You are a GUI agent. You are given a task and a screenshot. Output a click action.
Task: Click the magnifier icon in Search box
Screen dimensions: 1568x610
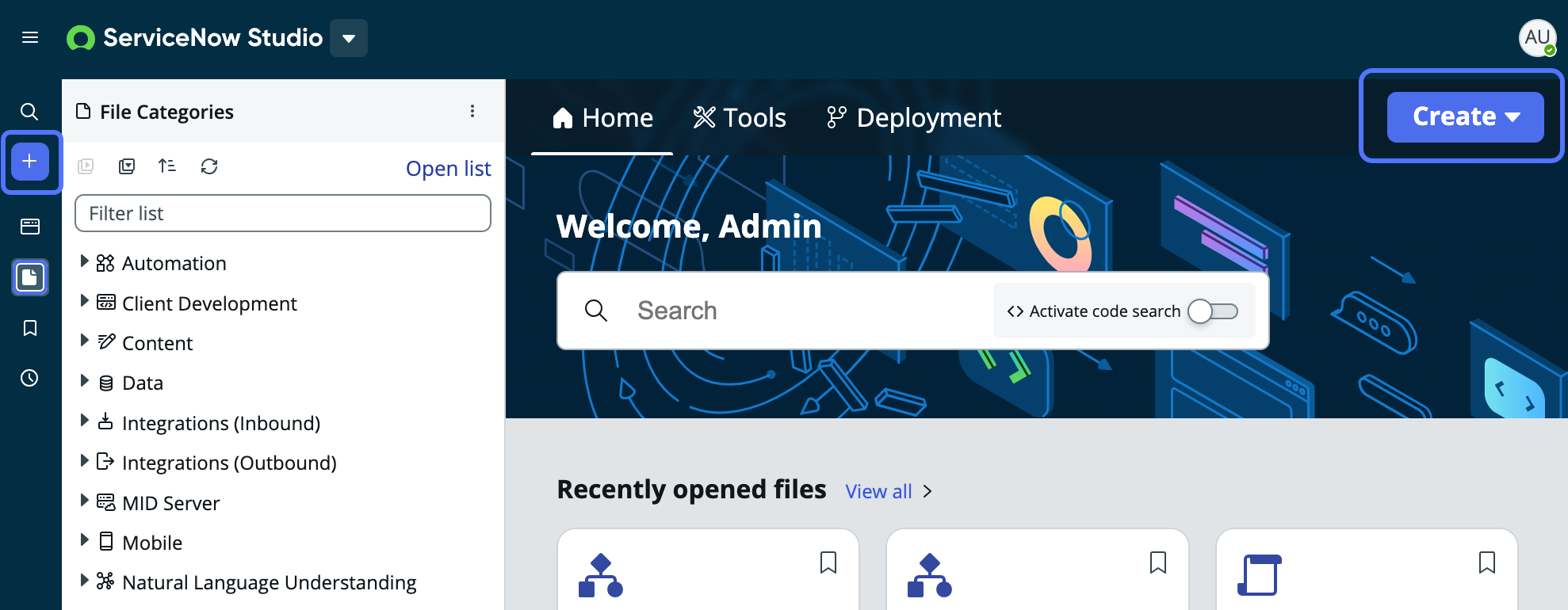[x=596, y=311]
